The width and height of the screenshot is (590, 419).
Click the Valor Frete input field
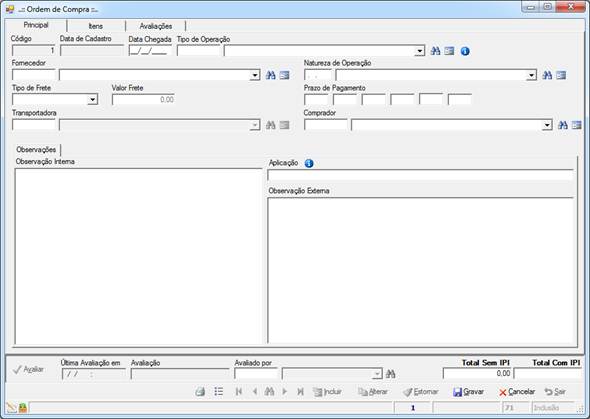pos(143,100)
